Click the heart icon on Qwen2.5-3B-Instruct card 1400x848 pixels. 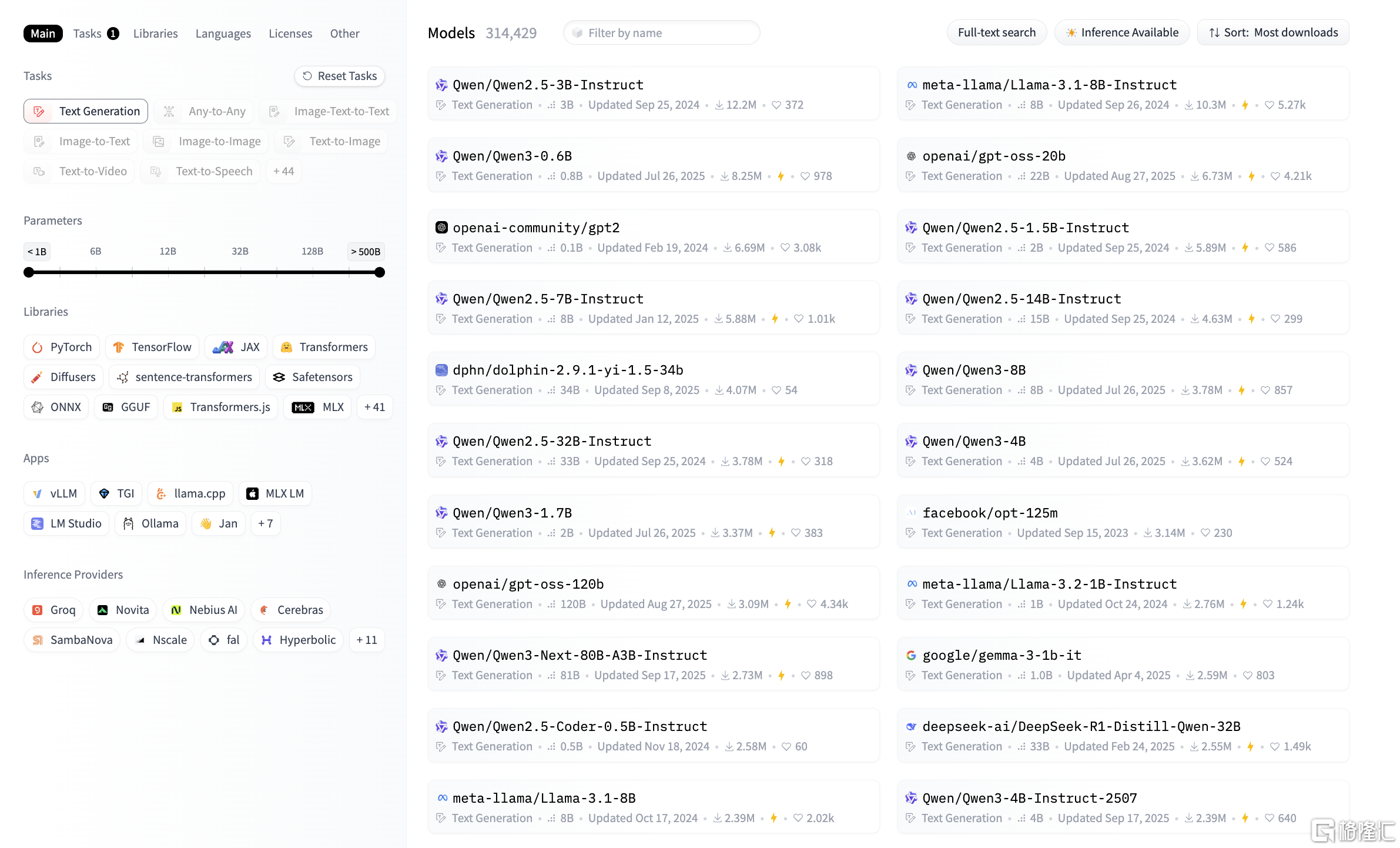[x=776, y=105]
